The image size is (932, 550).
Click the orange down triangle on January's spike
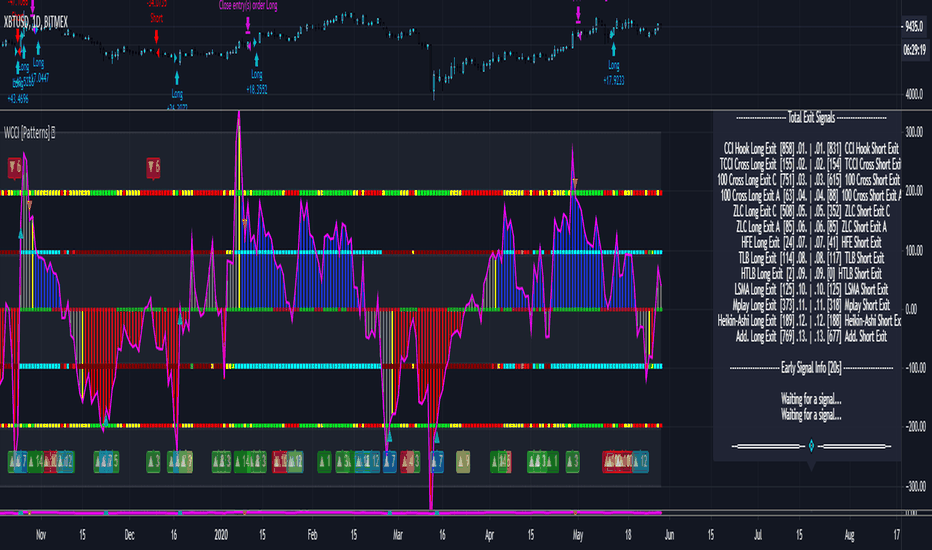pyautogui.click(x=244, y=223)
